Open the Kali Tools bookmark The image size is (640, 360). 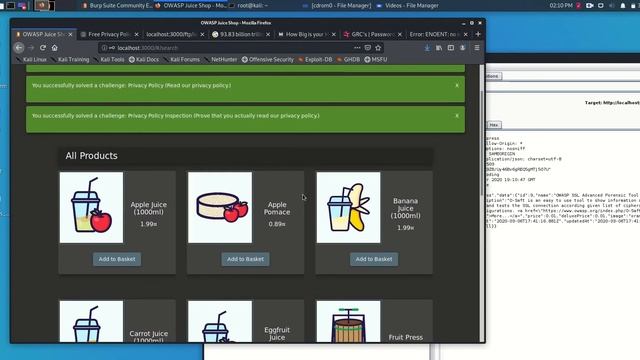pyautogui.click(x=109, y=60)
